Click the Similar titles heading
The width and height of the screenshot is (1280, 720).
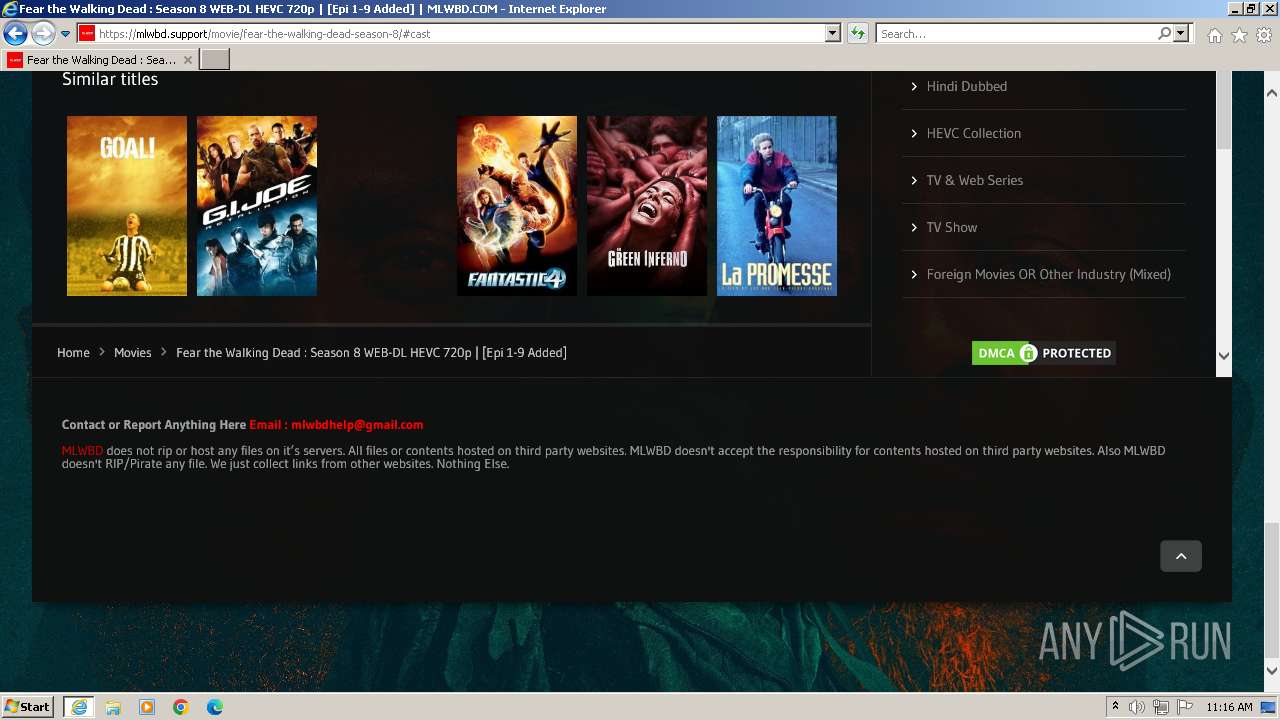point(110,79)
